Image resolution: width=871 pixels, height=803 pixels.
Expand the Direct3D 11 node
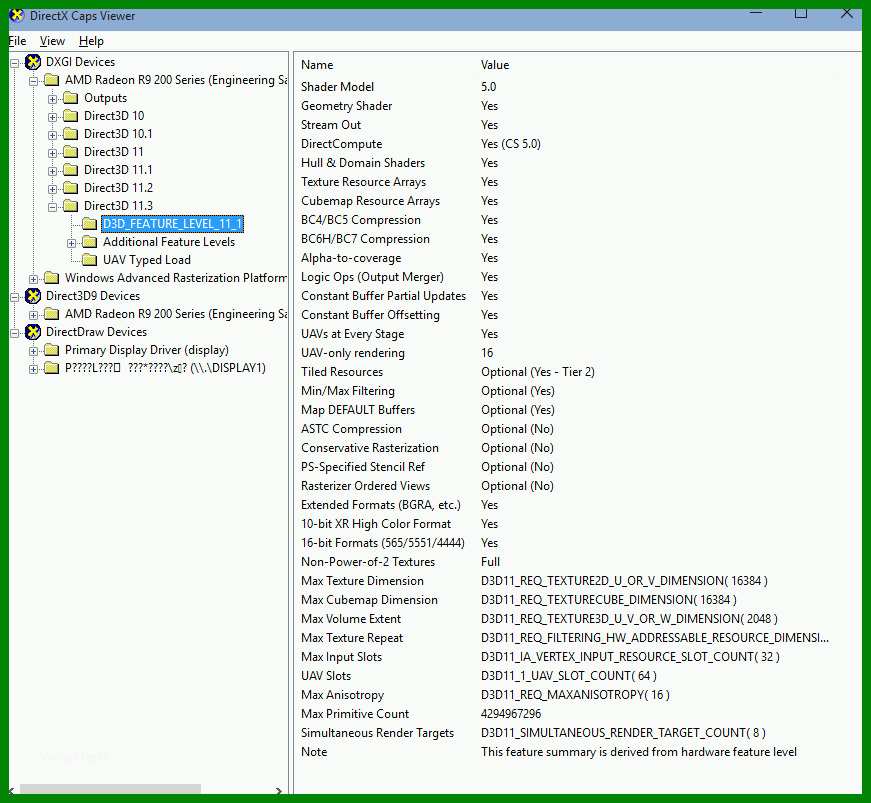[x=52, y=153]
